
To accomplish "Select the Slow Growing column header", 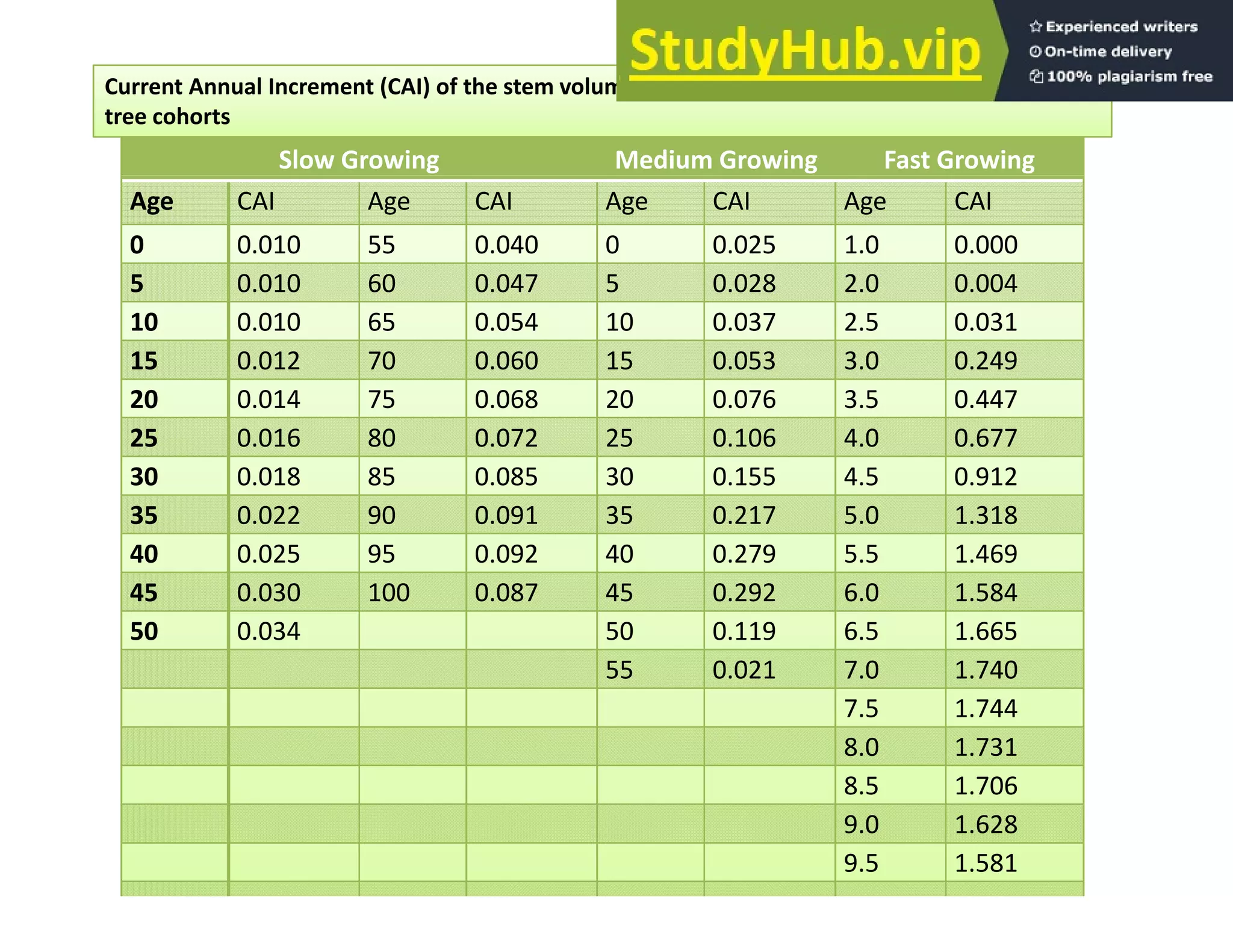I will pyautogui.click(x=359, y=160).
